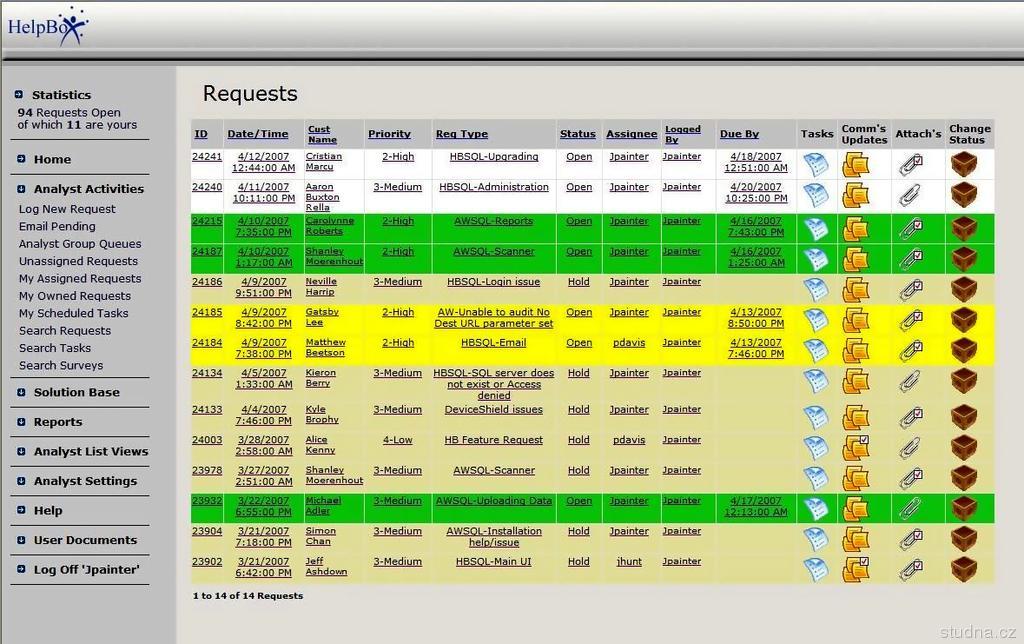Open Tasks icon for request 24184
The image size is (1024, 644).
(816, 351)
